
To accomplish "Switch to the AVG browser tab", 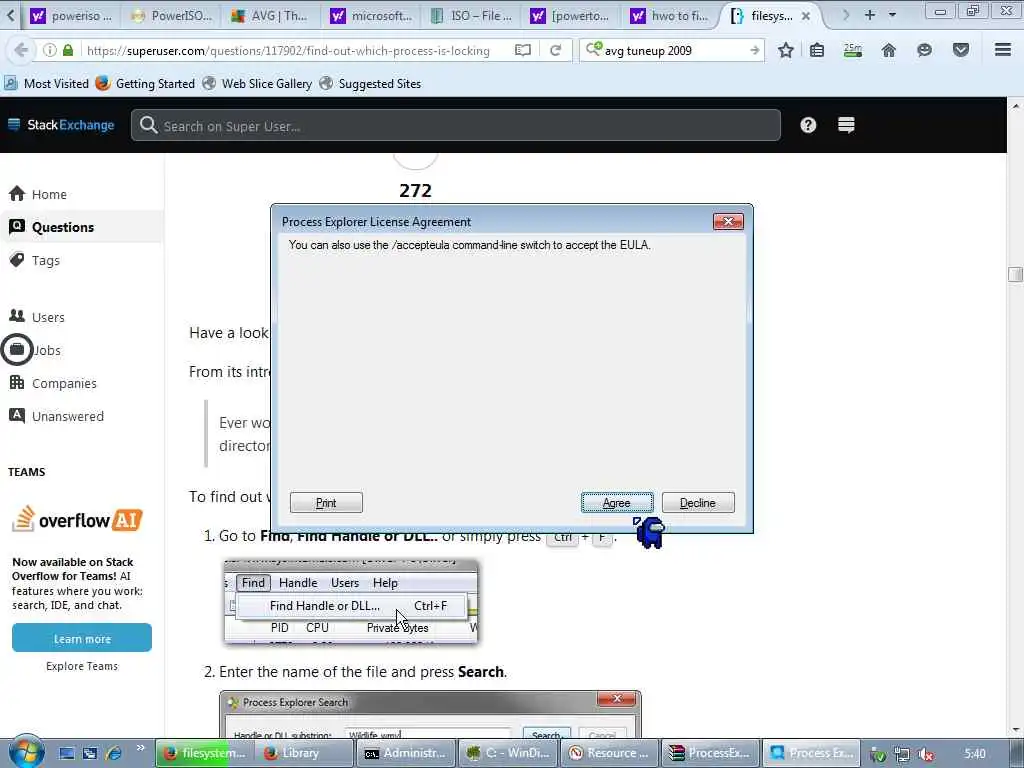I will point(271,16).
